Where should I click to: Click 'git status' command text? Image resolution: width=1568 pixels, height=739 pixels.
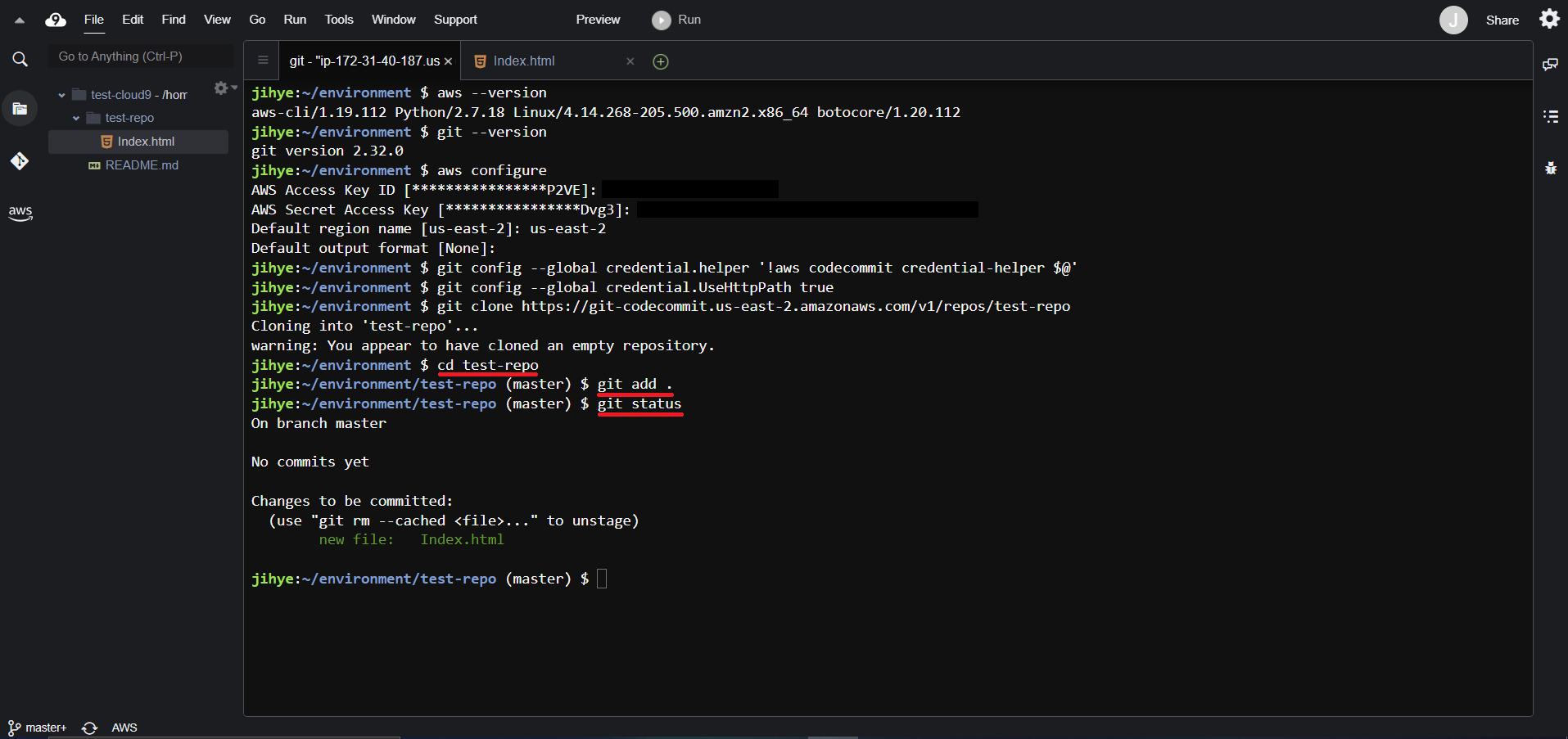point(639,404)
